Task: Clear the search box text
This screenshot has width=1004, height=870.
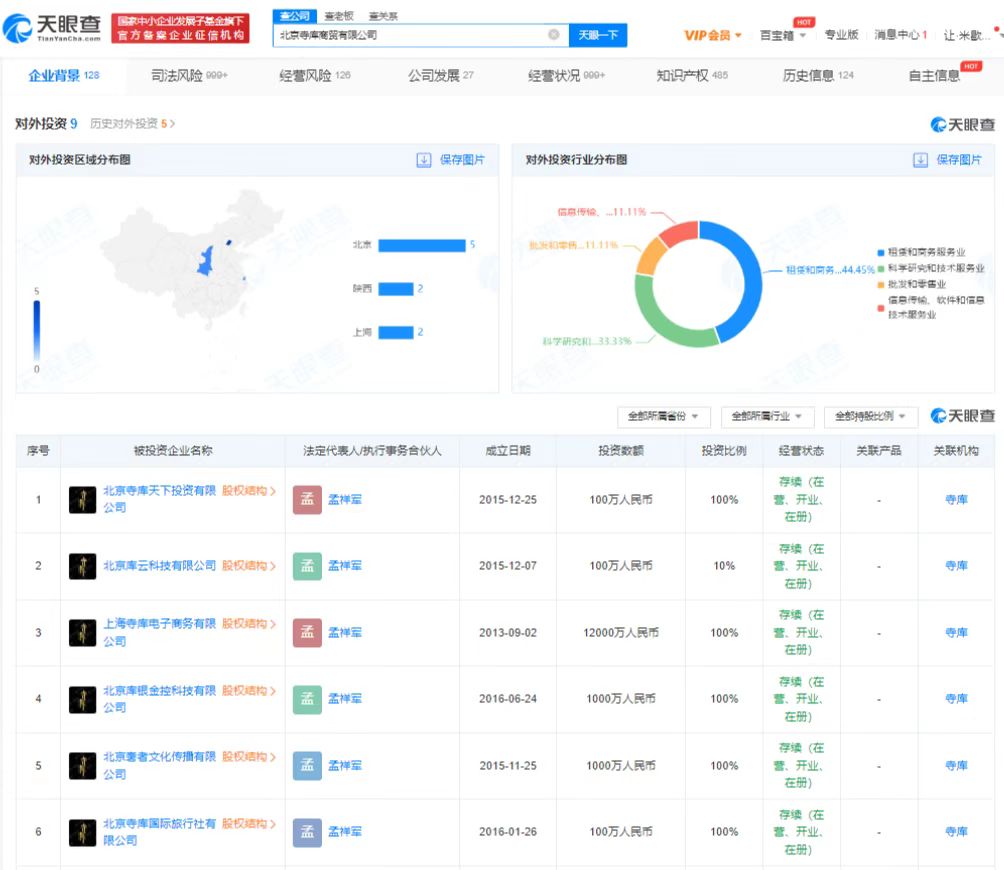Action: [x=554, y=35]
